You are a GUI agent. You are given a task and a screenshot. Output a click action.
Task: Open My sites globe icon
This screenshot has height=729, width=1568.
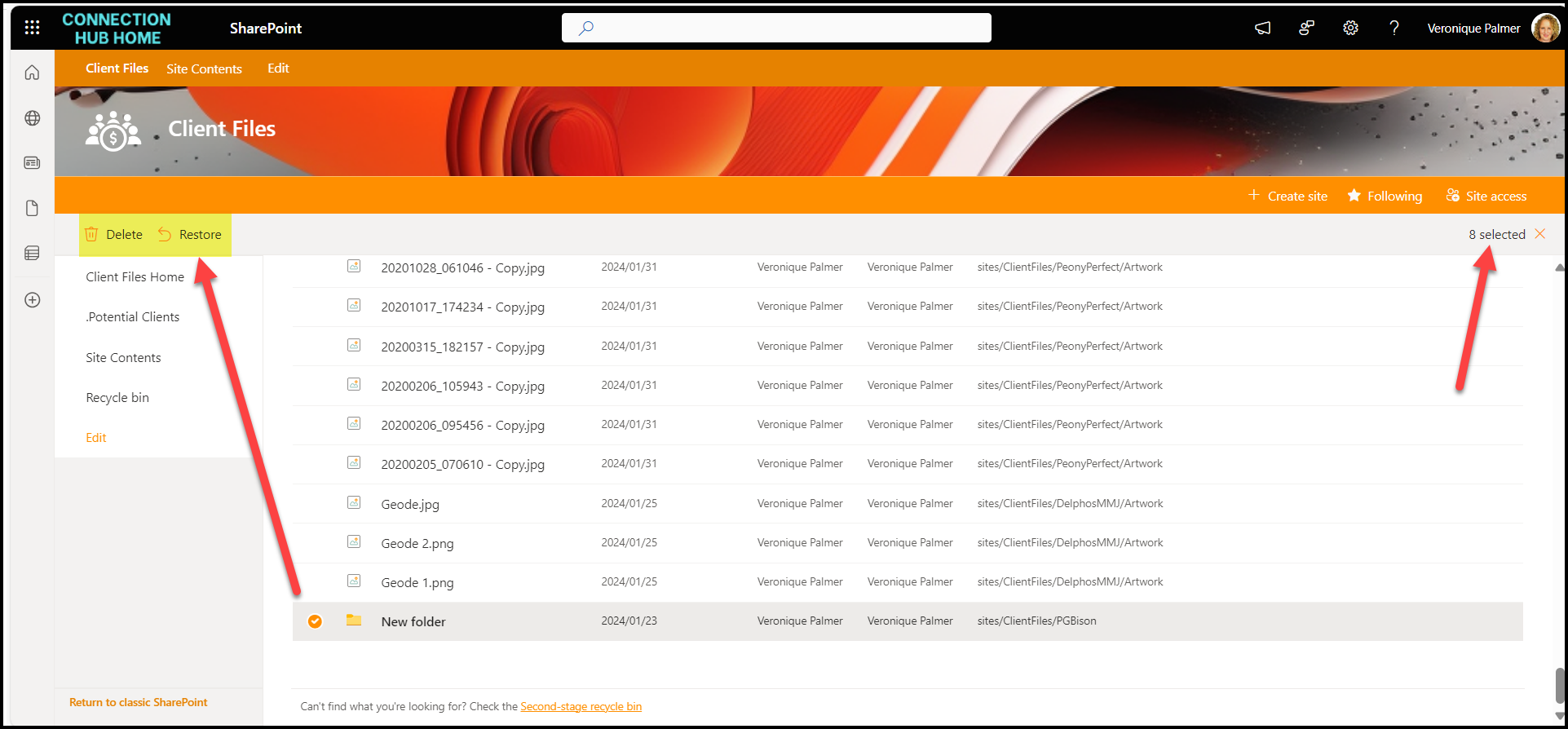click(x=32, y=118)
